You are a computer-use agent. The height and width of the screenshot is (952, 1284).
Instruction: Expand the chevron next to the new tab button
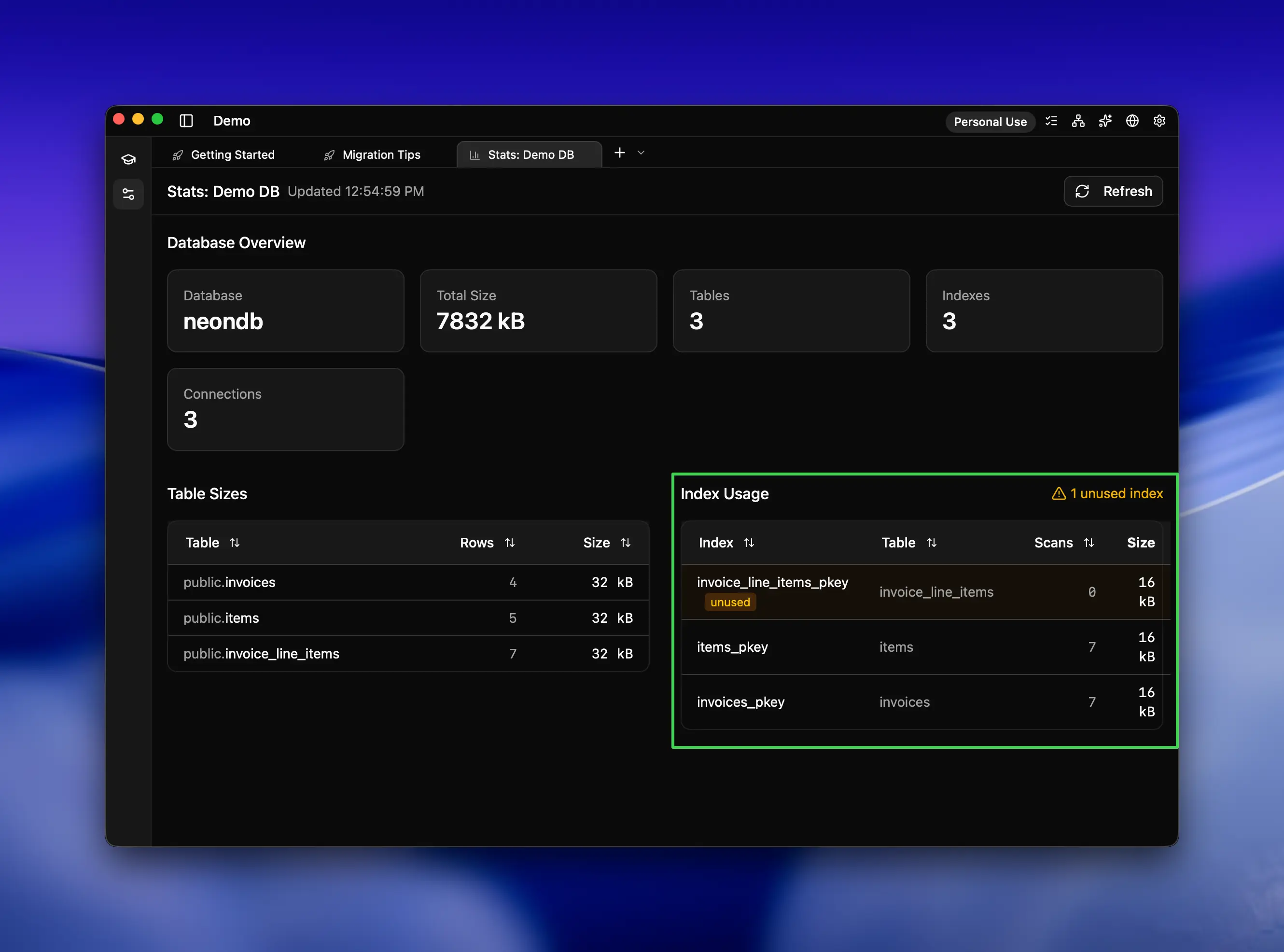pos(641,154)
